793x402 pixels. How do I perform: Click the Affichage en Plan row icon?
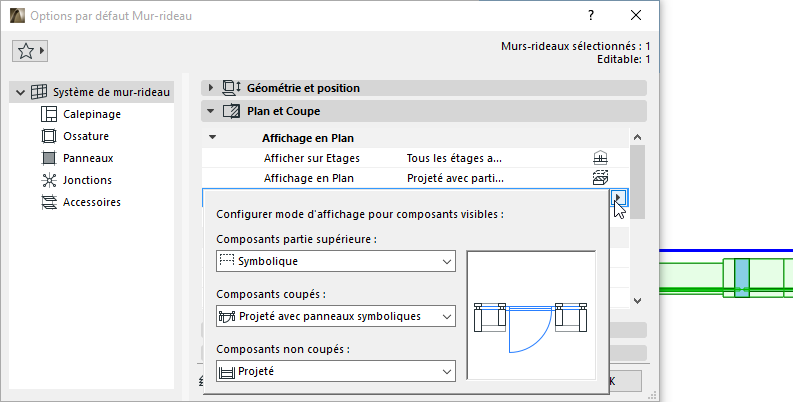pos(601,178)
